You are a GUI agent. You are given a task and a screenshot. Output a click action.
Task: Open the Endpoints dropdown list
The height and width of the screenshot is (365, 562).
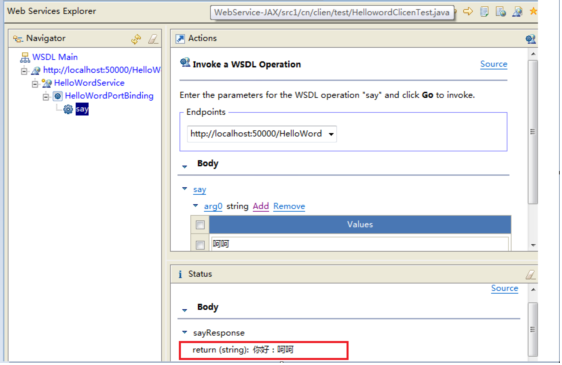point(331,134)
